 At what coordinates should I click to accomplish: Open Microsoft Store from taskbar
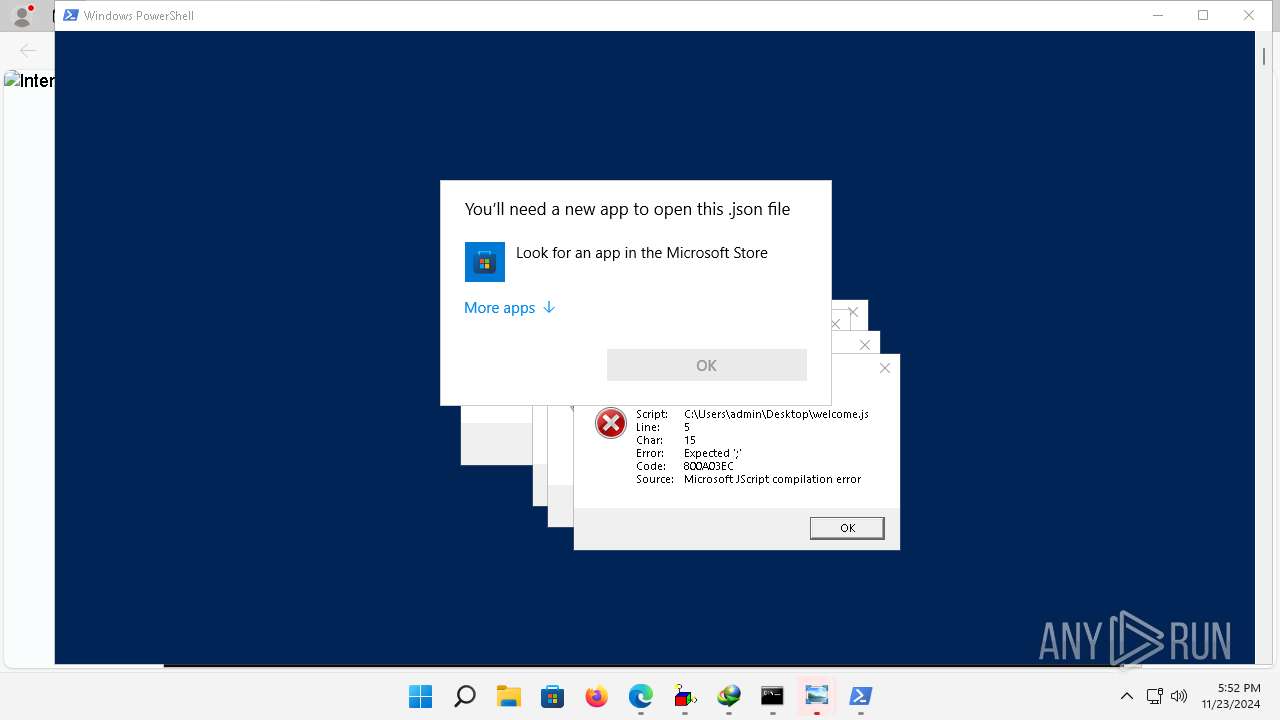pos(553,696)
